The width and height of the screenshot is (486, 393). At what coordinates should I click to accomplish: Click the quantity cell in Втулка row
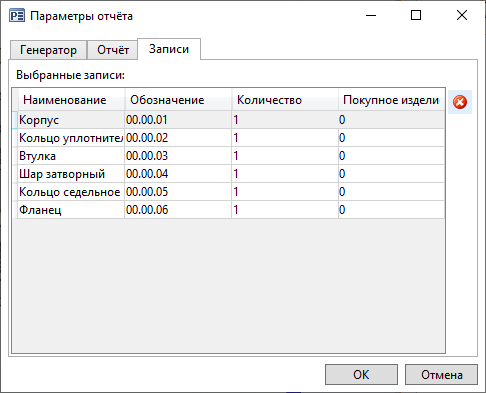(x=285, y=156)
